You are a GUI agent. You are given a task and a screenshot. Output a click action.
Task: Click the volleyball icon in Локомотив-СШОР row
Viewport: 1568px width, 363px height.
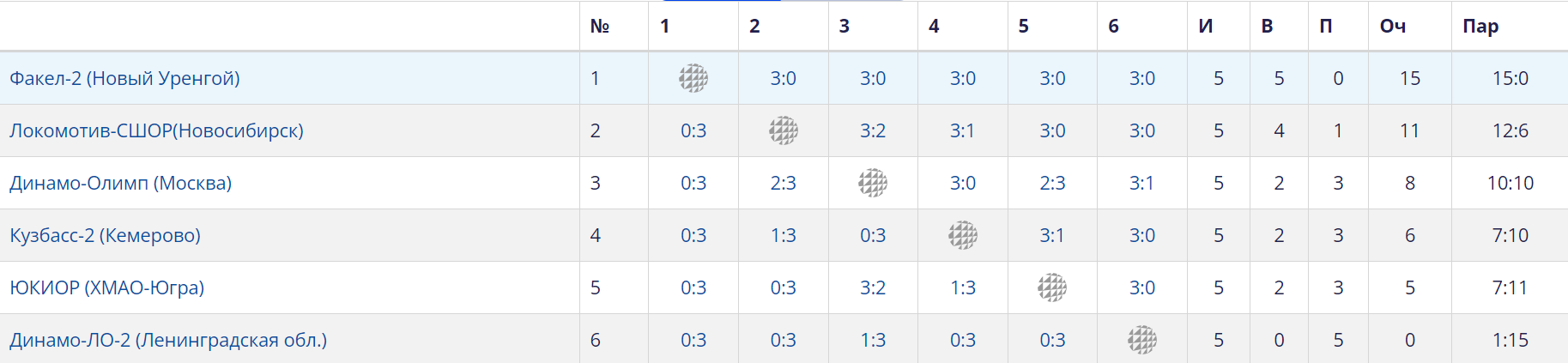pos(784,130)
